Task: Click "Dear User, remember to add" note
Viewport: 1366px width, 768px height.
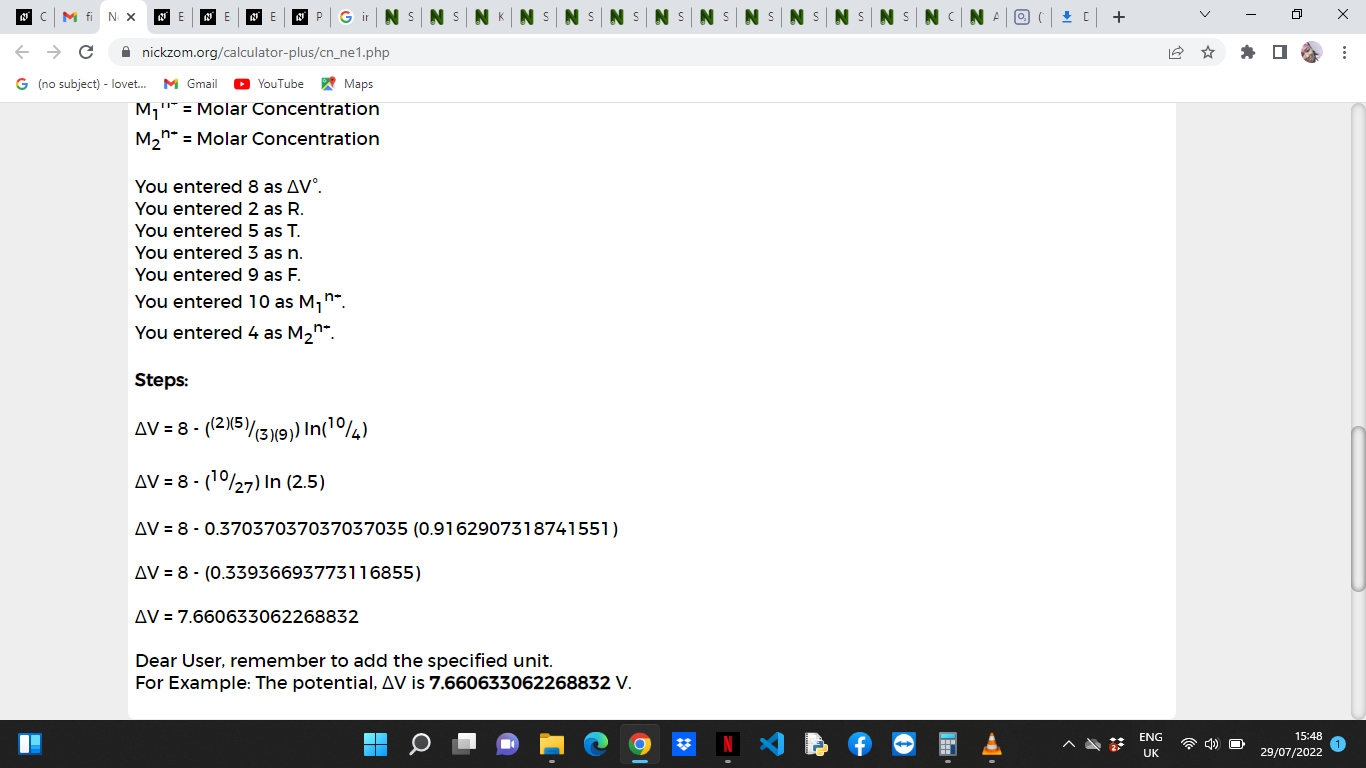Action: pyautogui.click(x=344, y=661)
